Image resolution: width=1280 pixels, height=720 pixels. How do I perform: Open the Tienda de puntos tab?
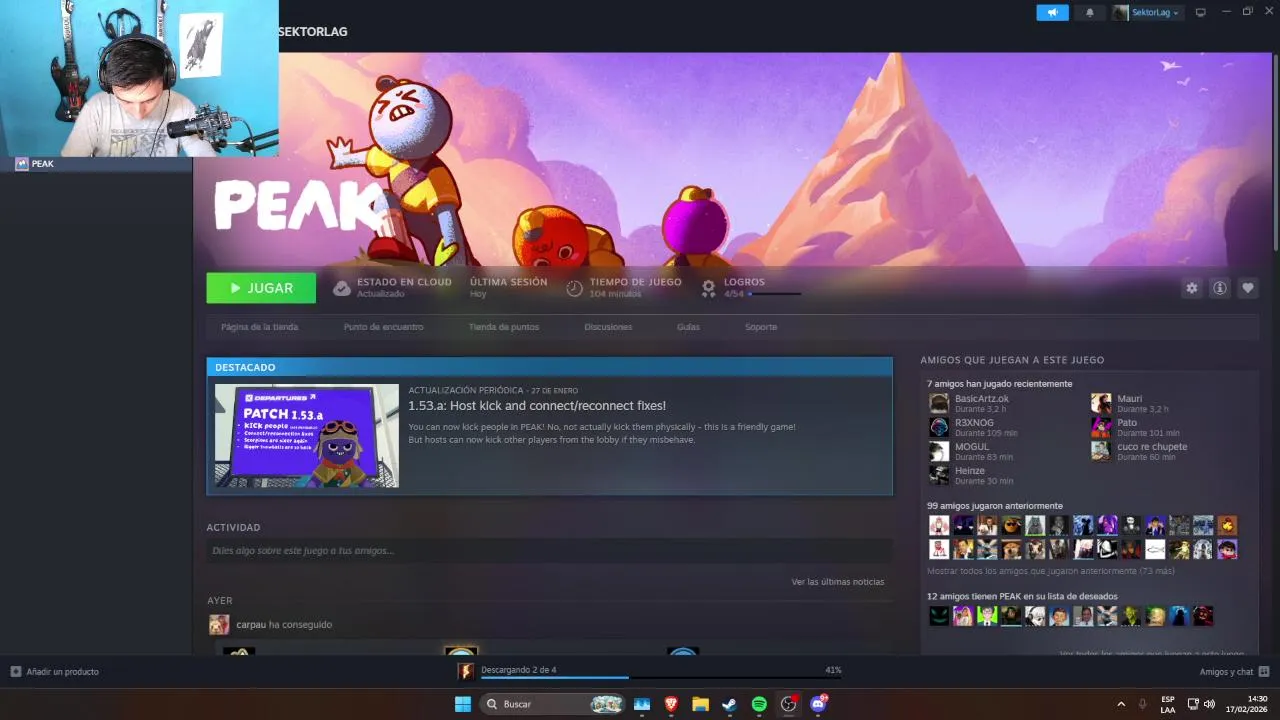tap(503, 327)
